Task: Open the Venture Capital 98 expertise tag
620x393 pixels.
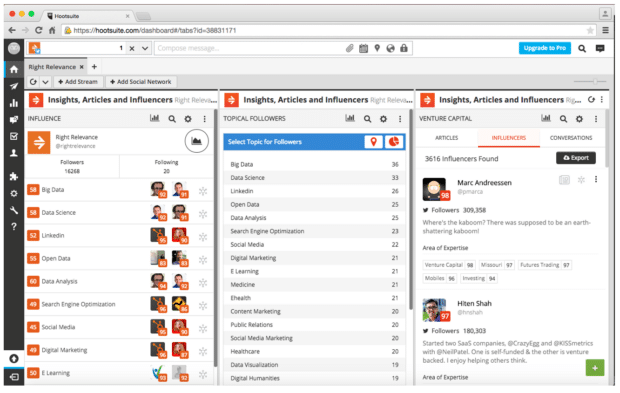Action: pyautogui.click(x=448, y=265)
